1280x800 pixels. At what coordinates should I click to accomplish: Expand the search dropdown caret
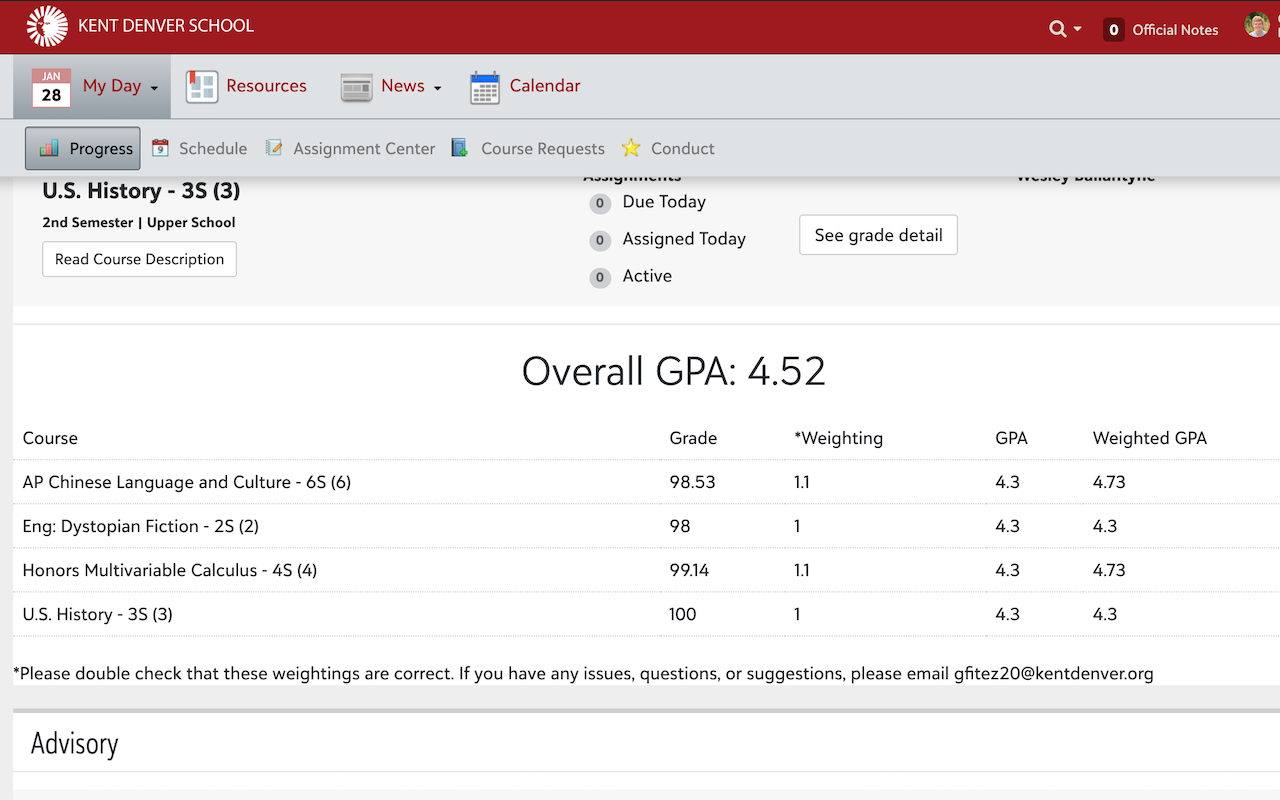pyautogui.click(x=1077, y=30)
